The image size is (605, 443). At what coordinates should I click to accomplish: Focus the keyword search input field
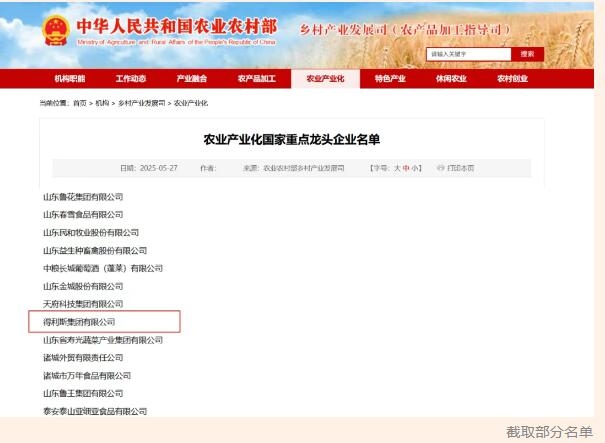[x=468, y=54]
